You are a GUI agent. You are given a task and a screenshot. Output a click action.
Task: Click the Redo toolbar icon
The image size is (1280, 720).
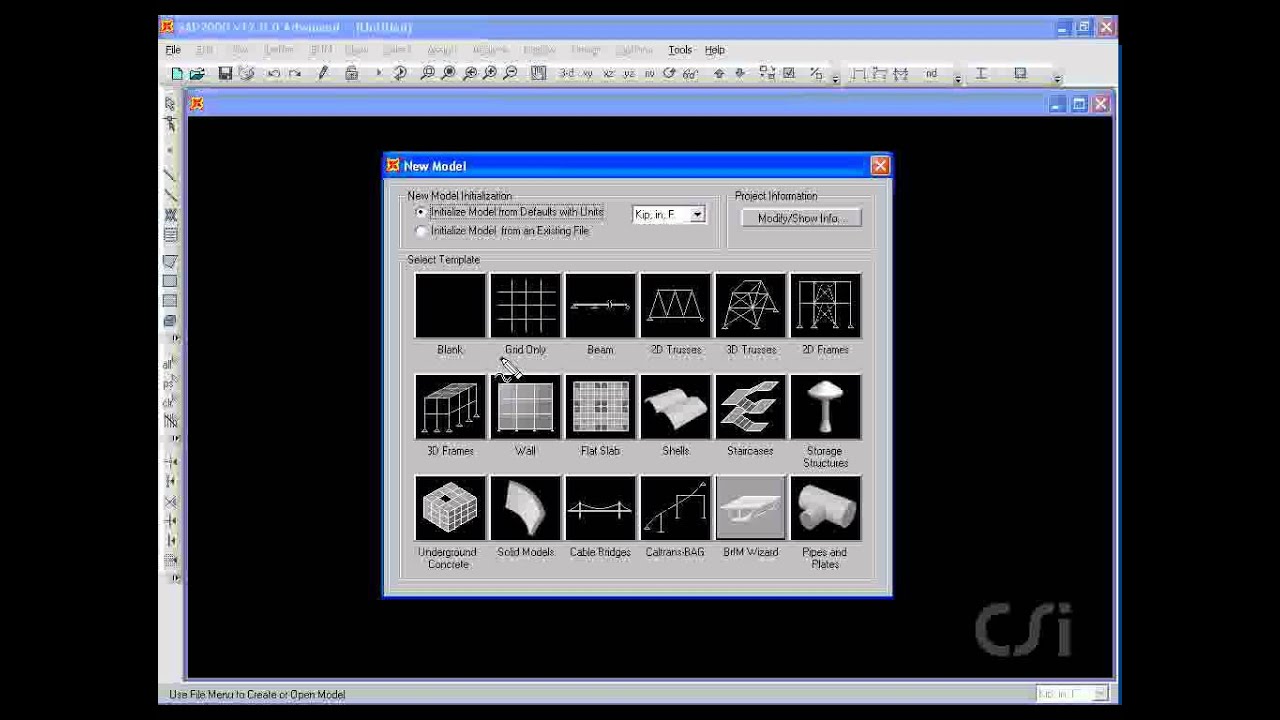tap(294, 74)
